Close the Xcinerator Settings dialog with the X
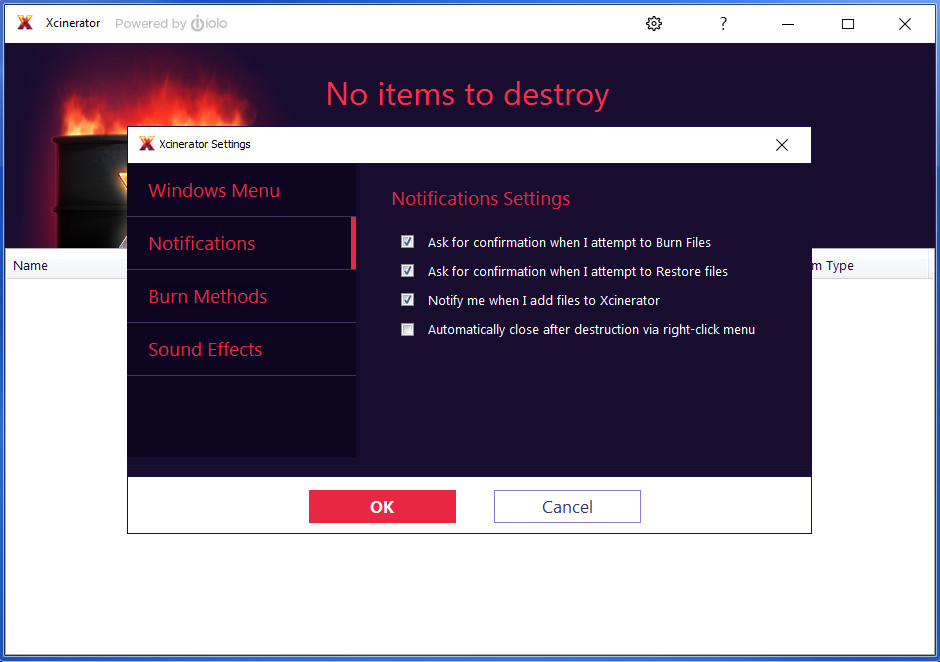Screen dimensions: 940x662 pyautogui.click(x=781, y=144)
